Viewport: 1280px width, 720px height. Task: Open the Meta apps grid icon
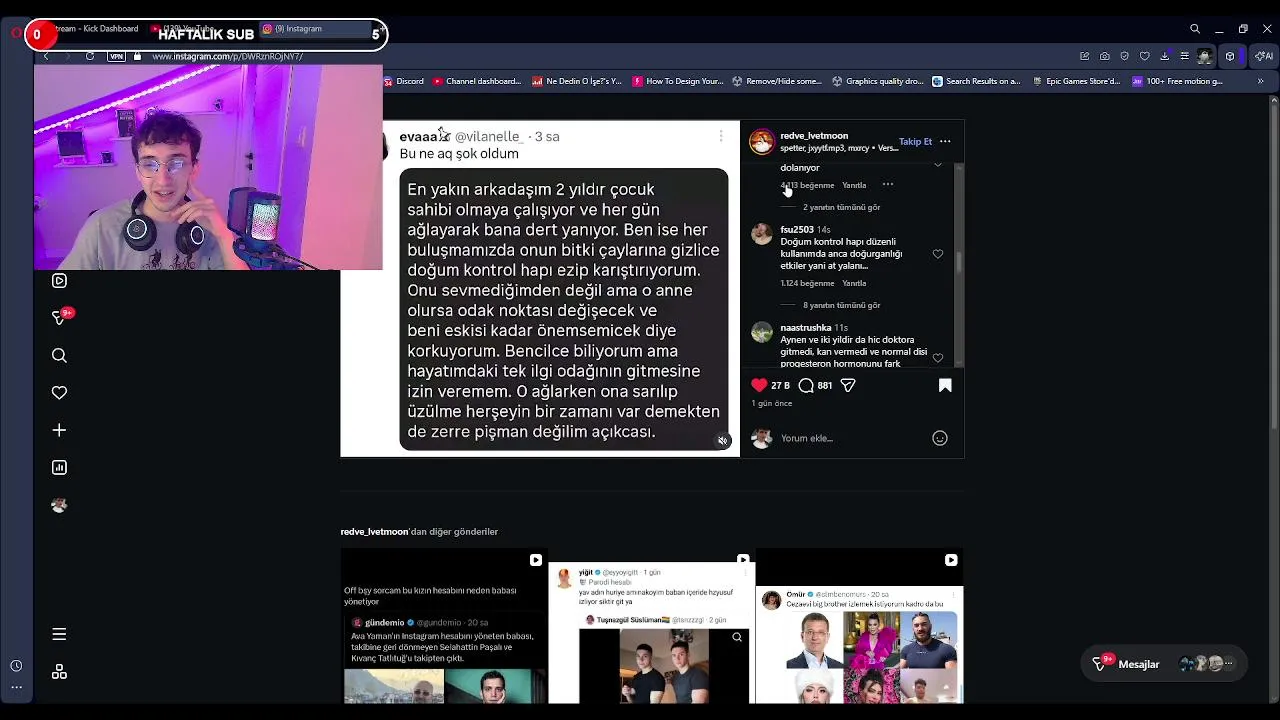(59, 672)
